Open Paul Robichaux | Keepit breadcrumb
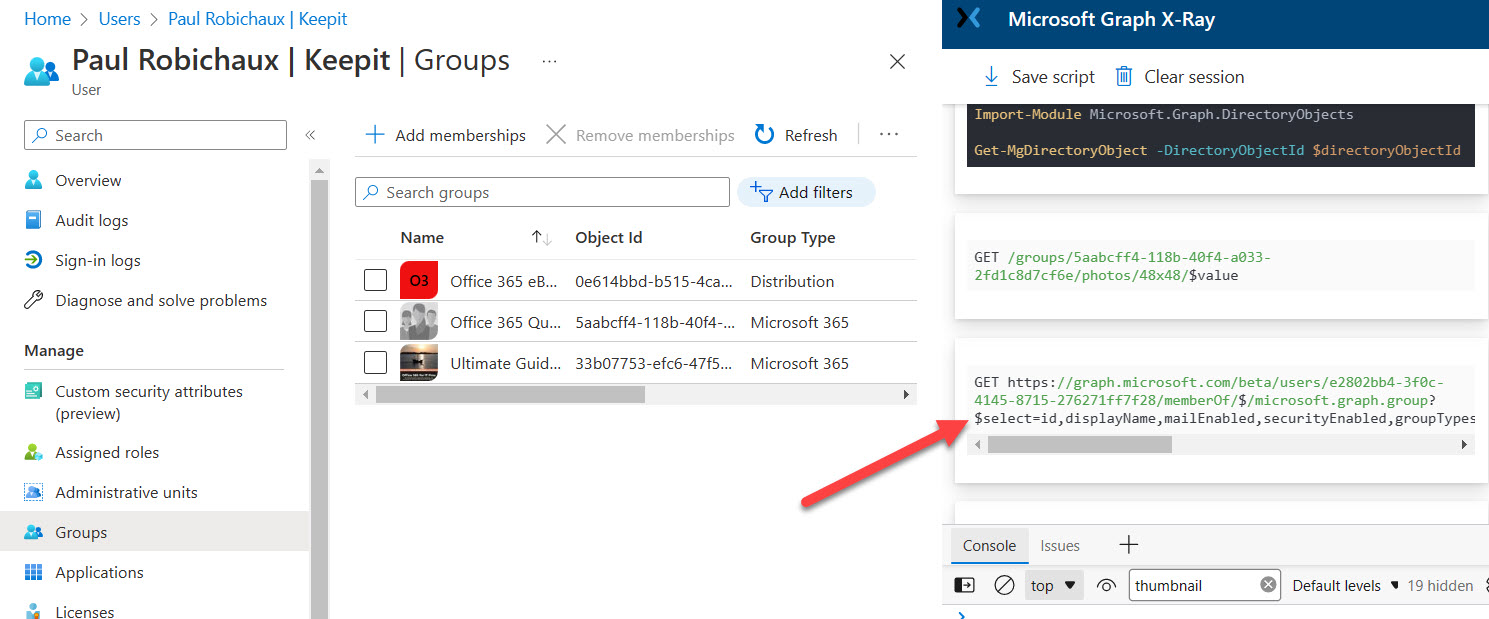Screen dimensions: 1489x619 click(258, 19)
